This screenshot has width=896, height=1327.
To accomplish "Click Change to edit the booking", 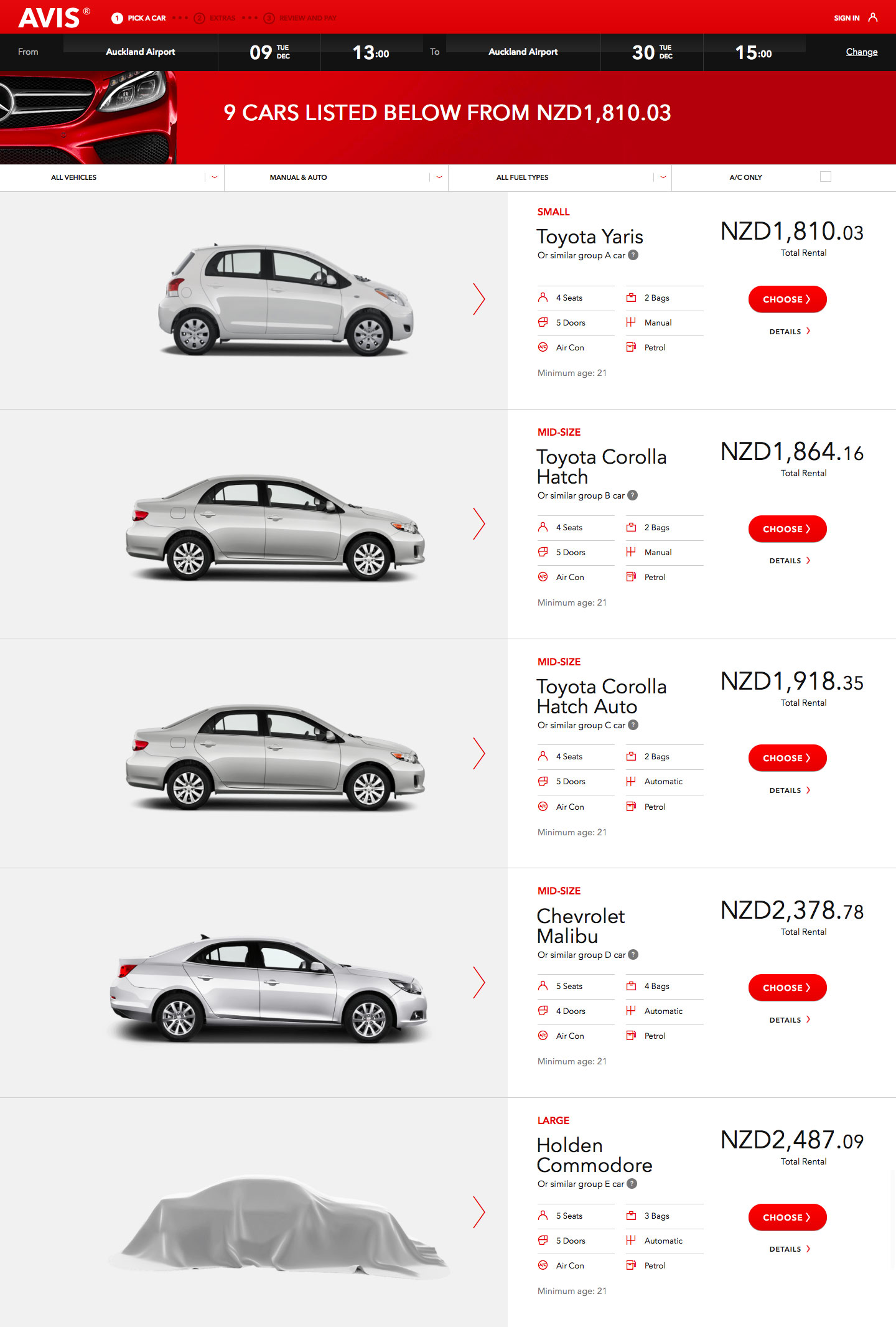I will coord(861,52).
